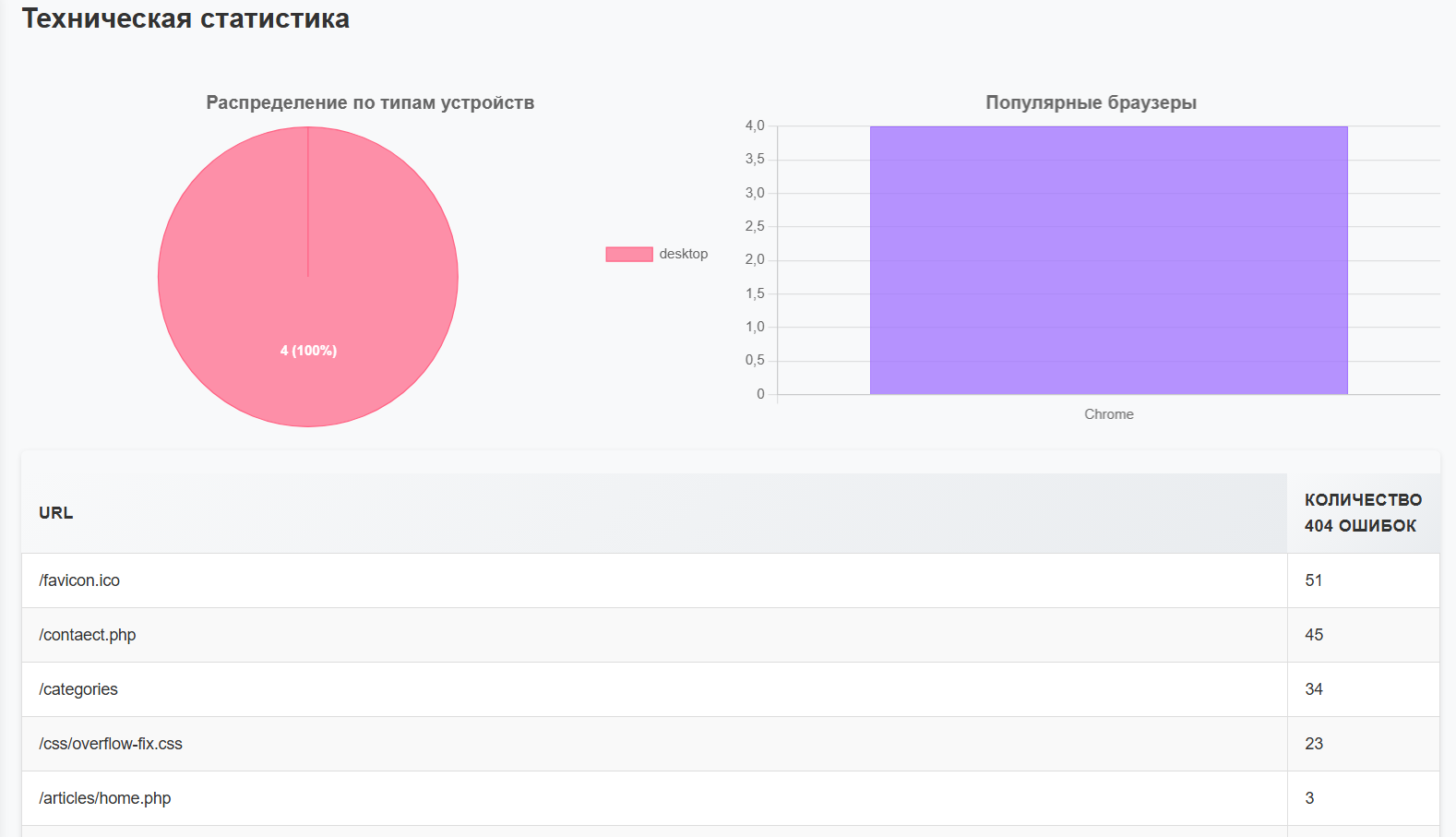Click the Распределение по типам устройств title

coord(370,102)
